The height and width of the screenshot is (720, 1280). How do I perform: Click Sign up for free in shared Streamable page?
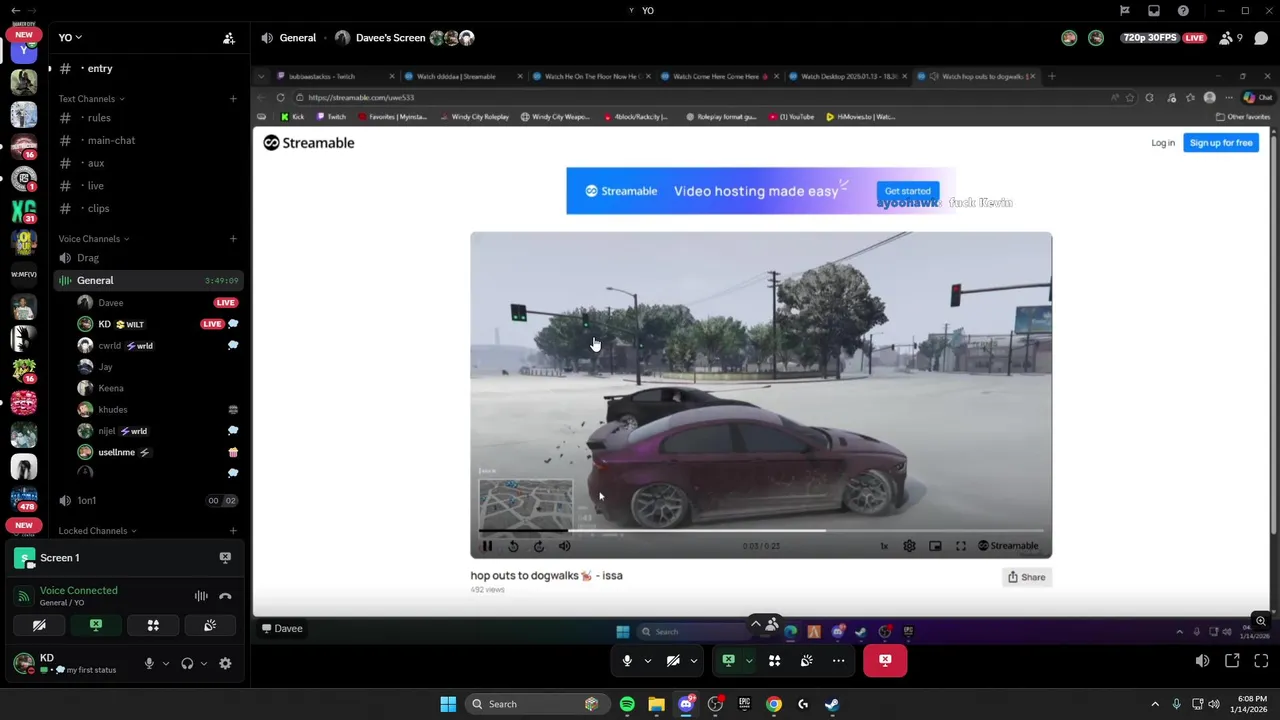point(1221,143)
